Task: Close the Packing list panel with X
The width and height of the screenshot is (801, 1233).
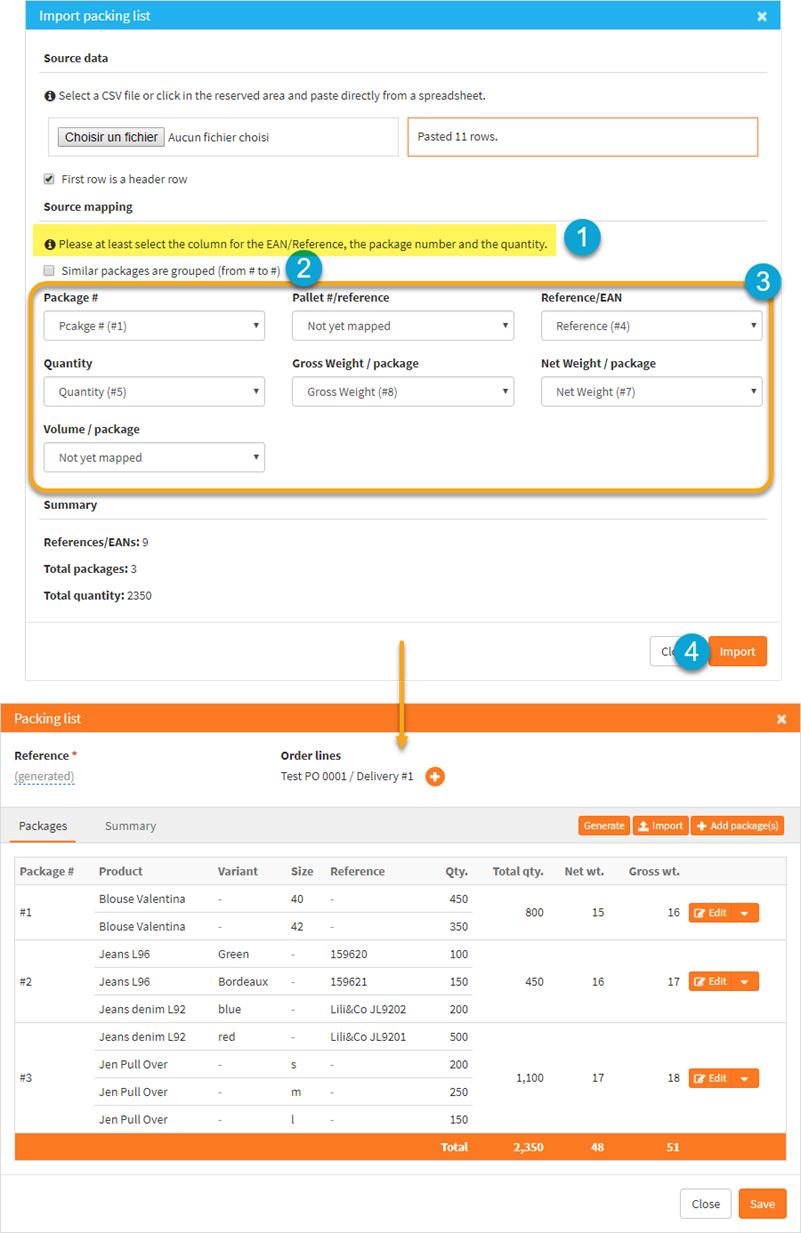Action: click(782, 719)
